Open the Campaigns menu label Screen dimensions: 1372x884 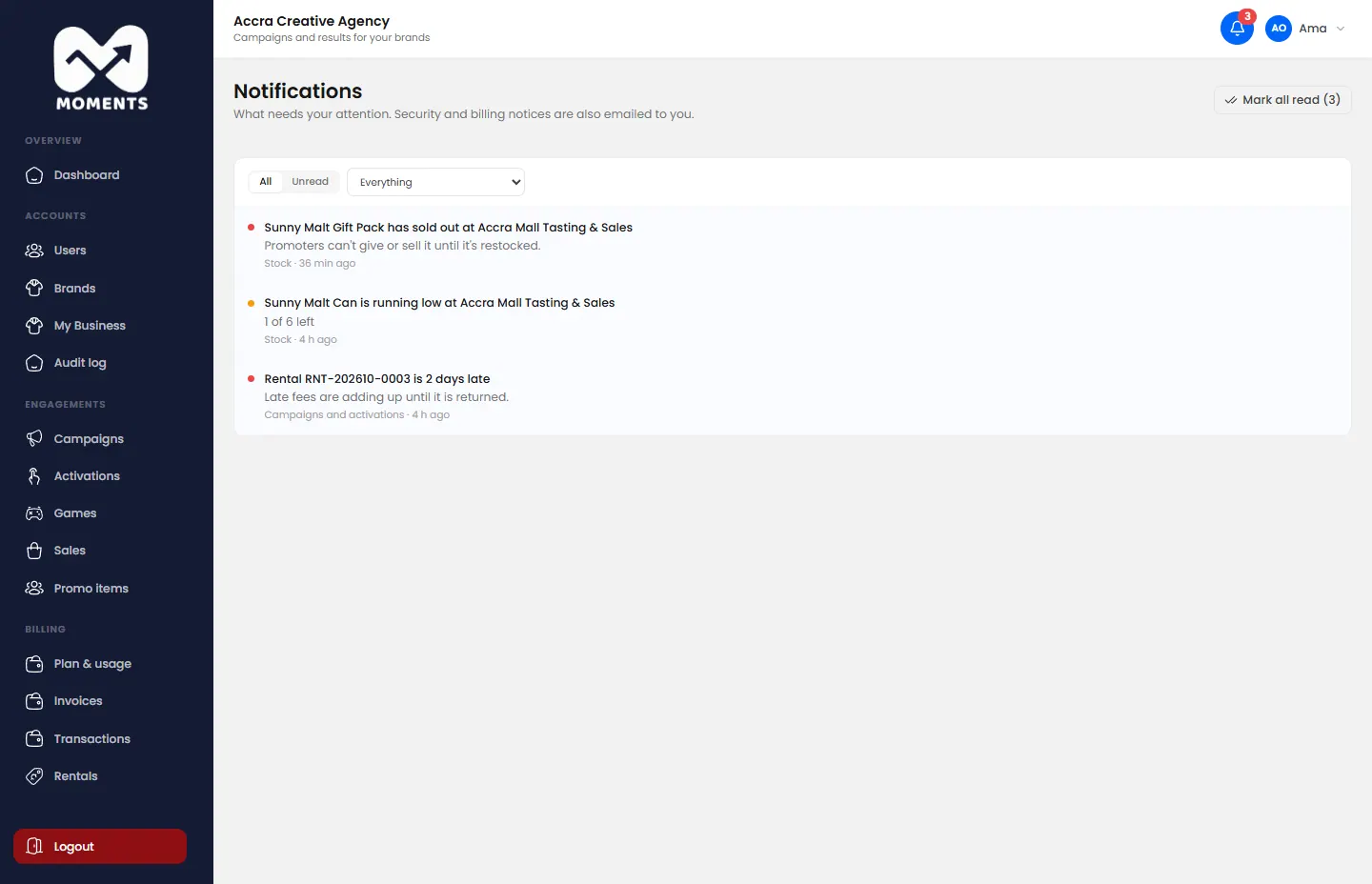click(89, 439)
